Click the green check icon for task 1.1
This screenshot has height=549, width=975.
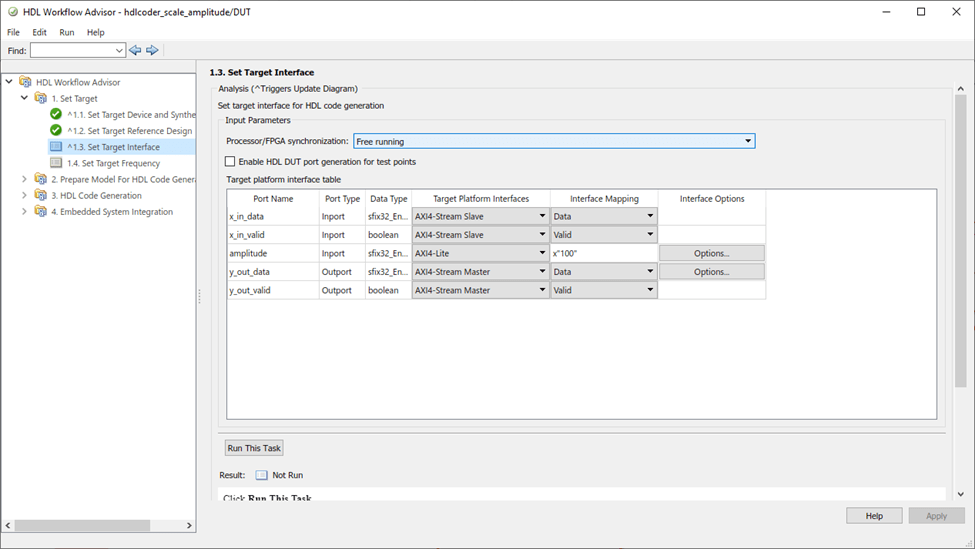(x=56, y=114)
